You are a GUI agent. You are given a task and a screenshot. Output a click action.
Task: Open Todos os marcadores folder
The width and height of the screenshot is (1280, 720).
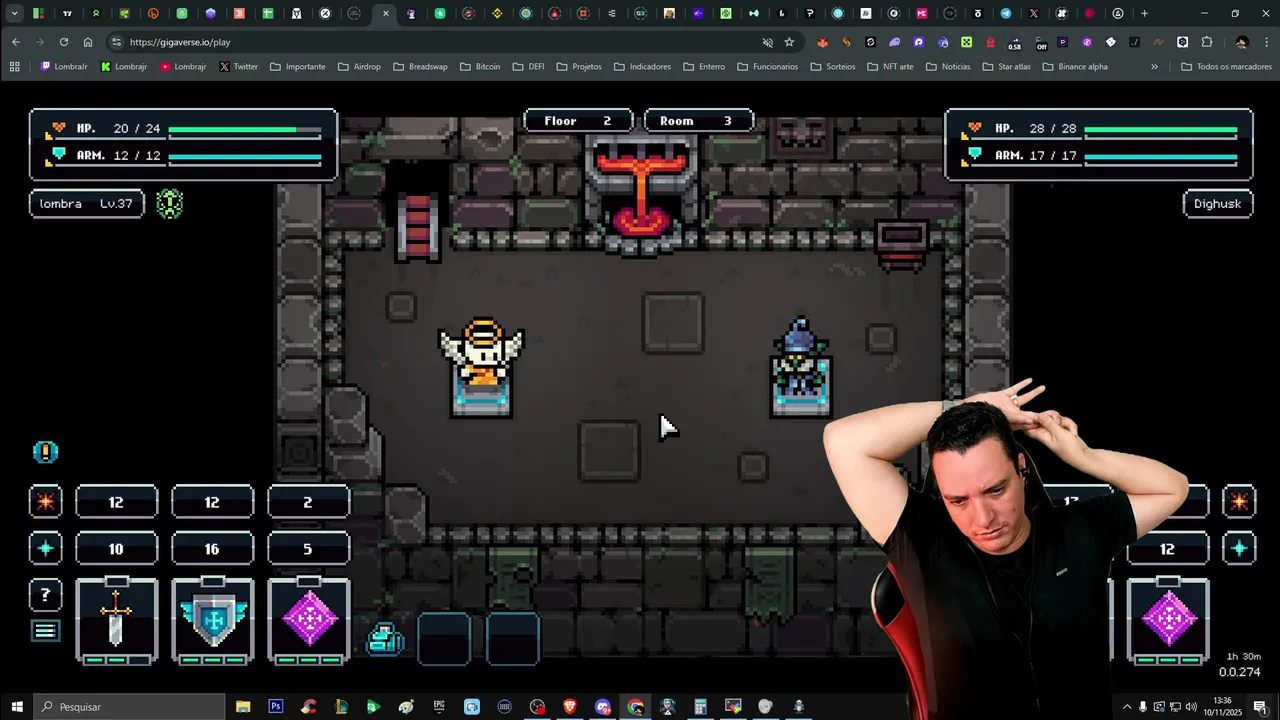coord(1226,66)
